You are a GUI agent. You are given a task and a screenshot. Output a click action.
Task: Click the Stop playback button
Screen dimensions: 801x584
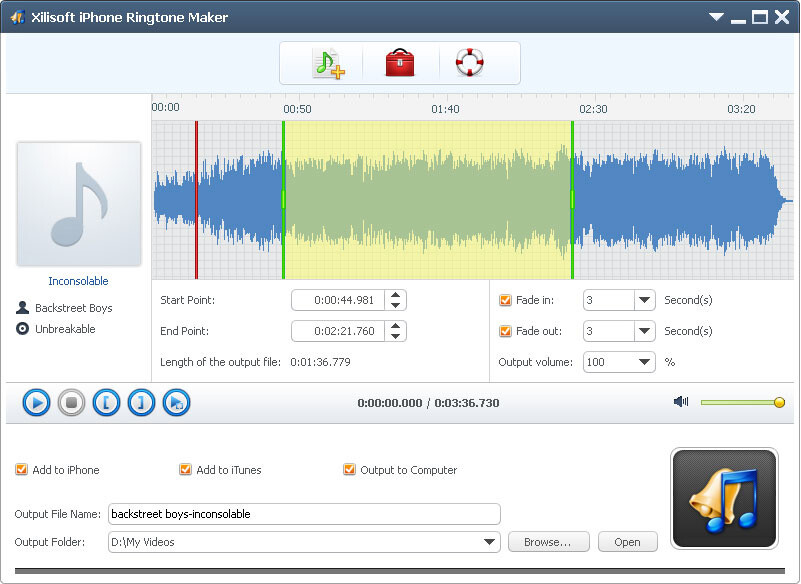71,402
